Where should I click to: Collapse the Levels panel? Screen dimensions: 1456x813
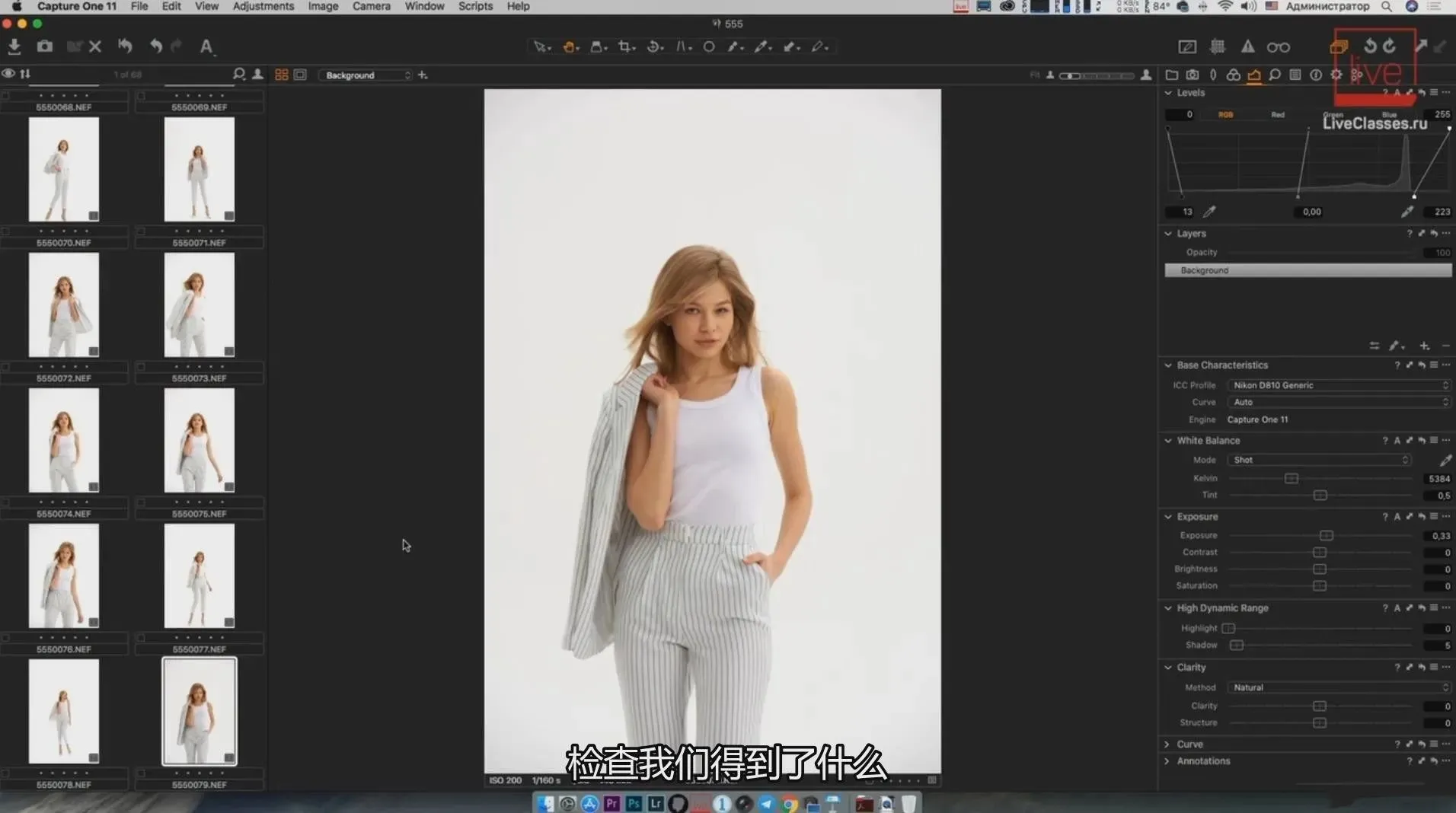coord(1168,93)
